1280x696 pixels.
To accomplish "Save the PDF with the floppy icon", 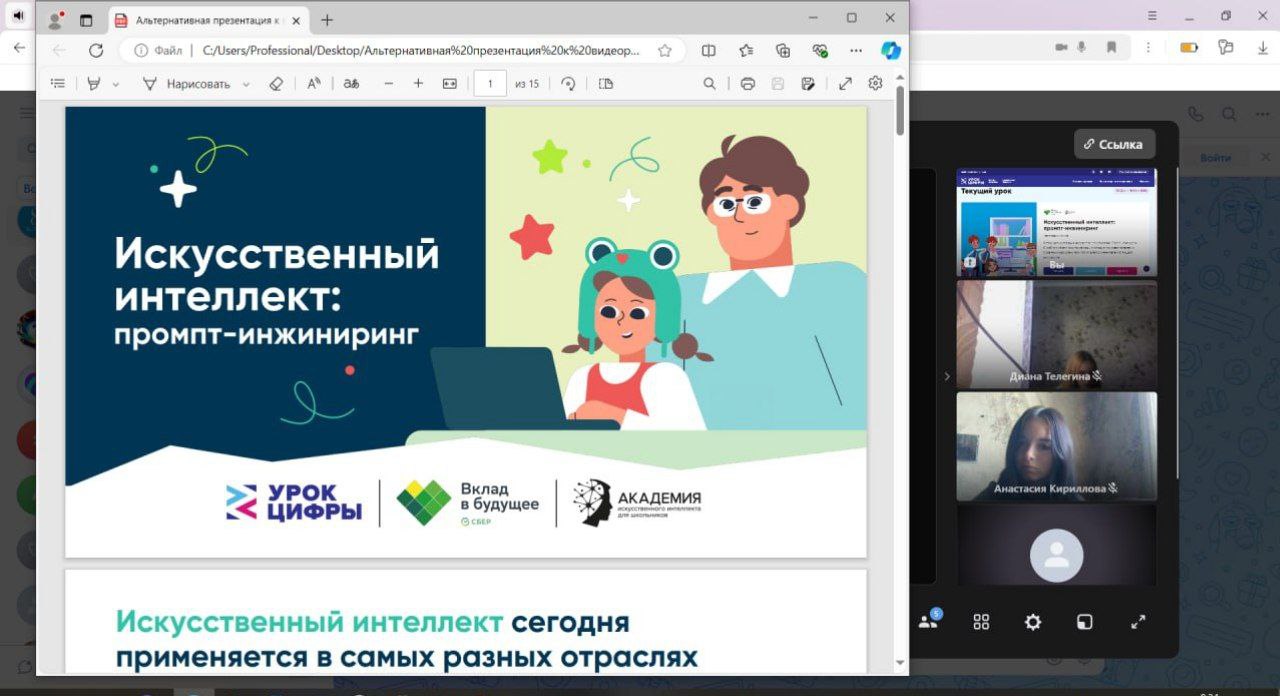I will 778,84.
